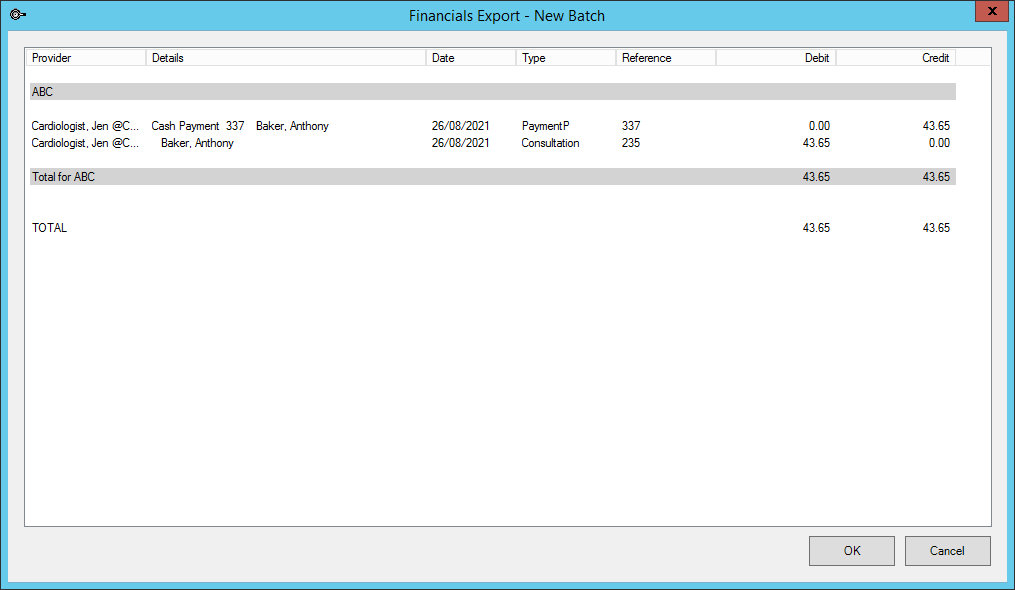Click the application icon in title bar
The width and height of the screenshot is (1015, 590).
[17, 14]
